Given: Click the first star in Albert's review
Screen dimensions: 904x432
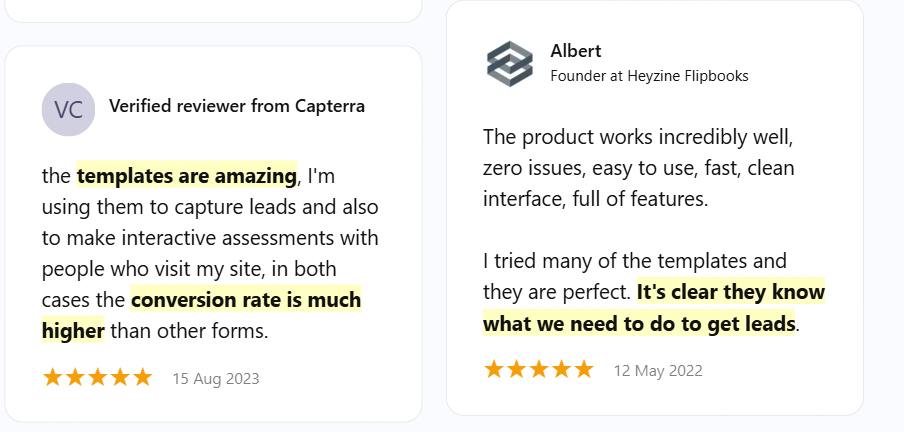Looking at the screenshot, I should pyautogui.click(x=494, y=370).
